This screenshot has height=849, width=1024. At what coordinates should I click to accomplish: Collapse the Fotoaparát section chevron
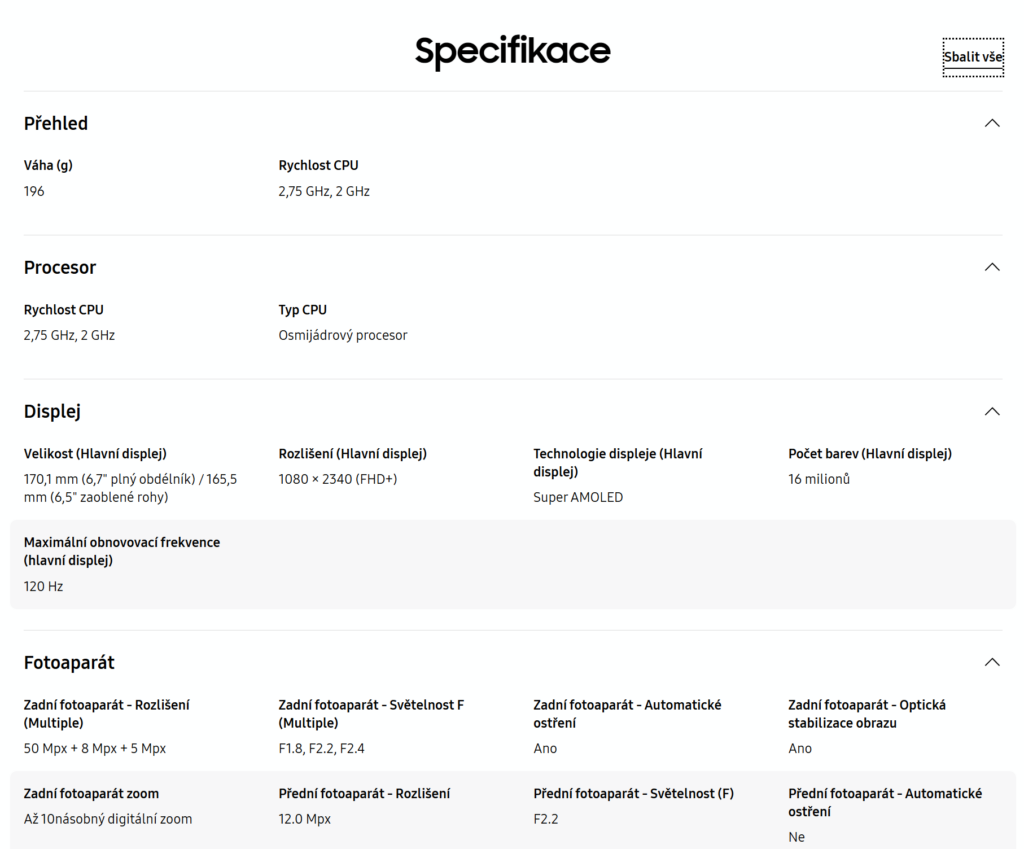click(x=991, y=662)
